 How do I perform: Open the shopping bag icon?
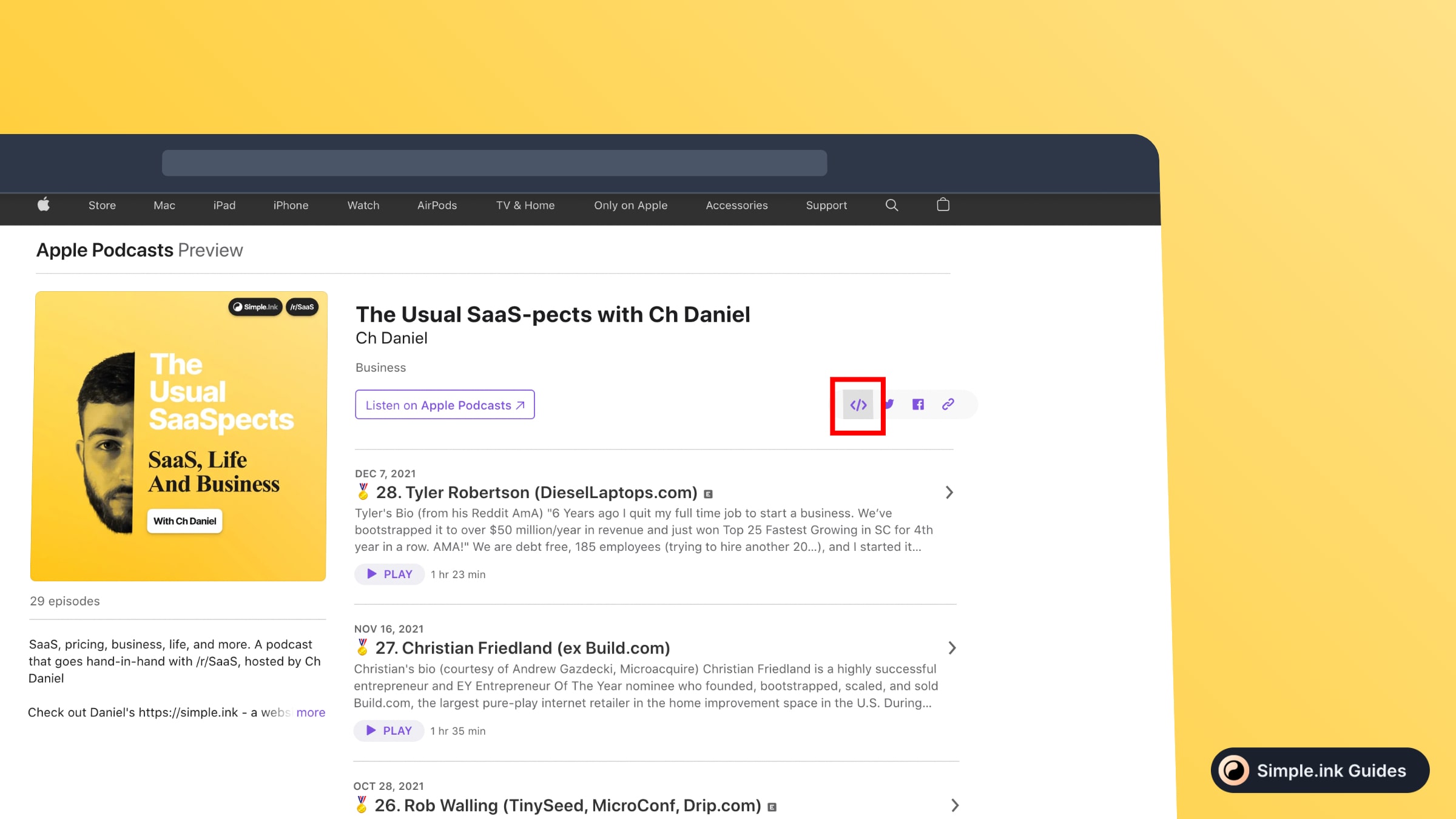(943, 204)
